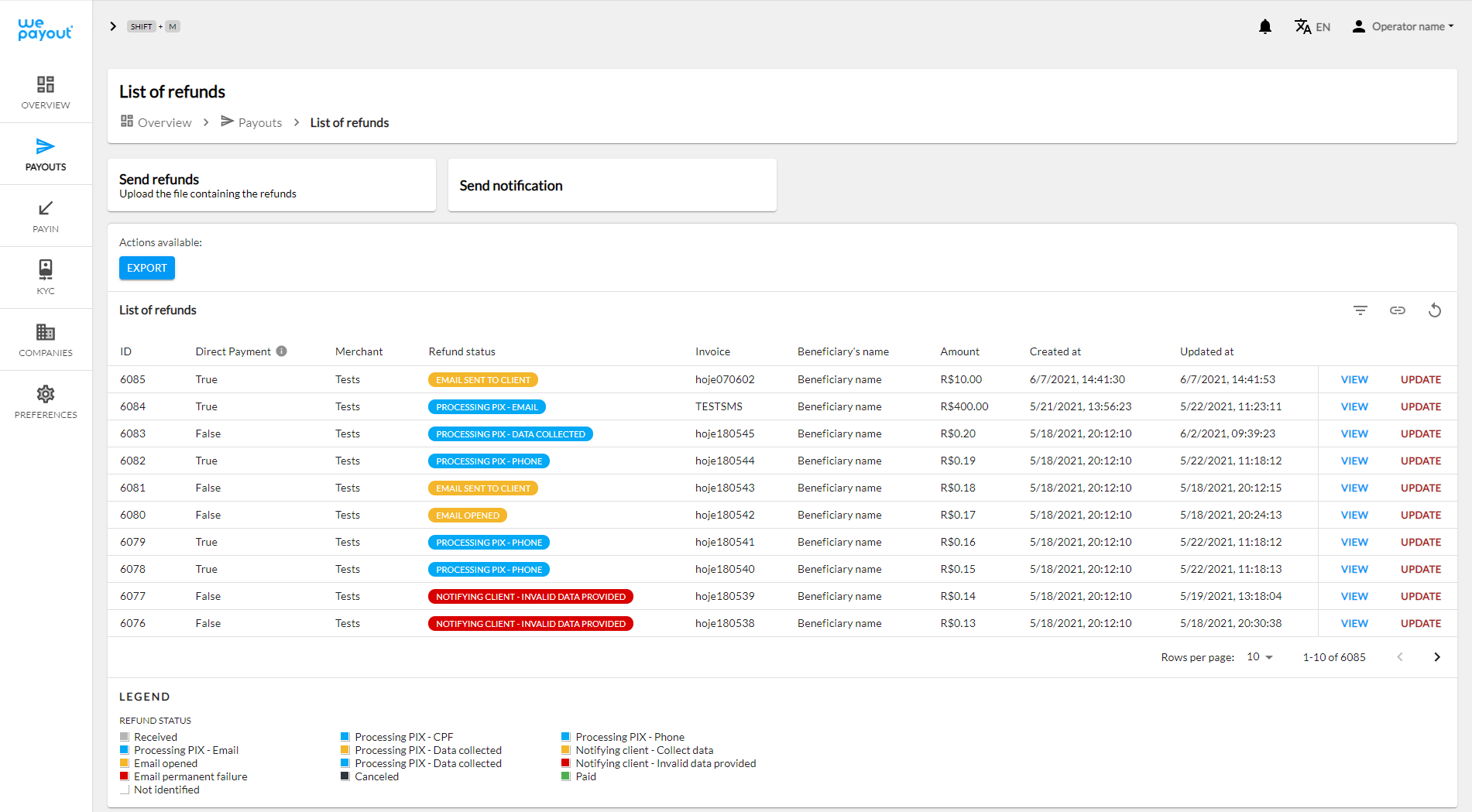1472x812 pixels.
Task: Click the ID column header
Action: click(x=125, y=351)
